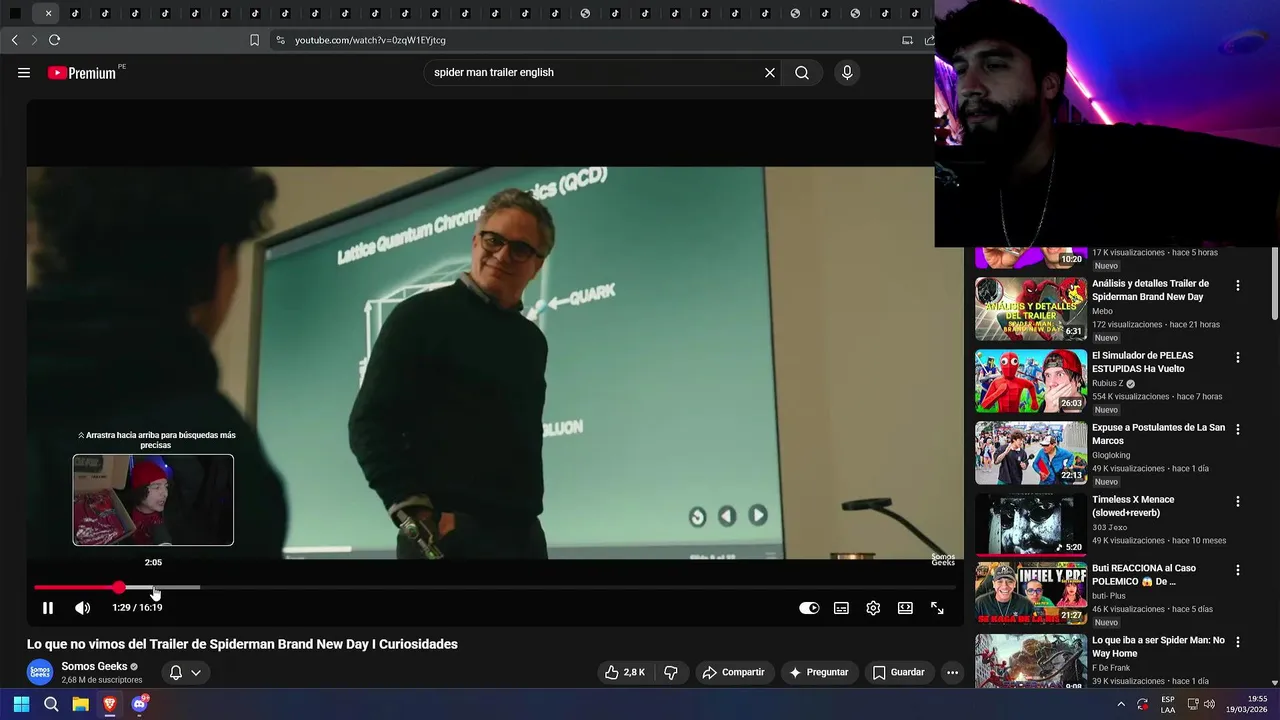
Task: Open 'Análisis y detalles Trailer de Spiderman' thumbnail
Action: 1031,309
